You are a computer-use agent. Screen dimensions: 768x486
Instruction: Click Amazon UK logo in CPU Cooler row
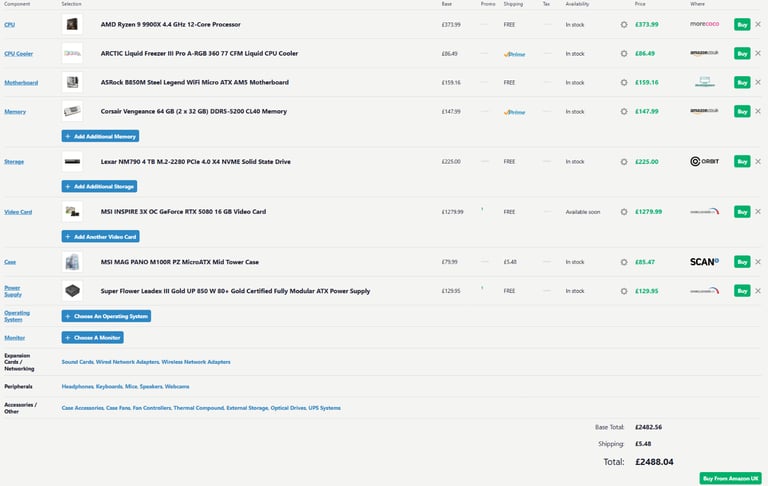pyautogui.click(x=704, y=53)
